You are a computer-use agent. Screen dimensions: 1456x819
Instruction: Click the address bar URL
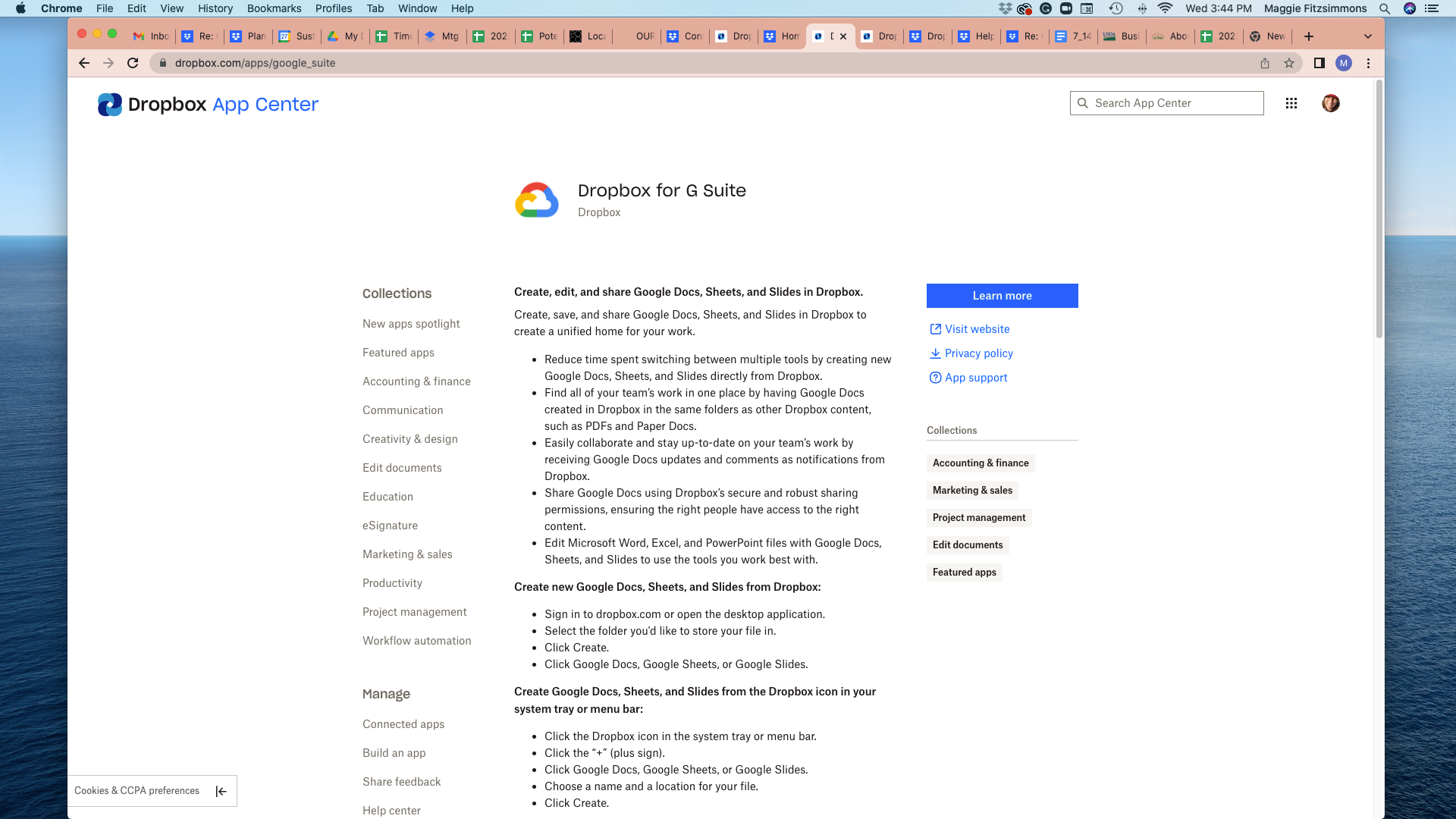[x=255, y=63]
